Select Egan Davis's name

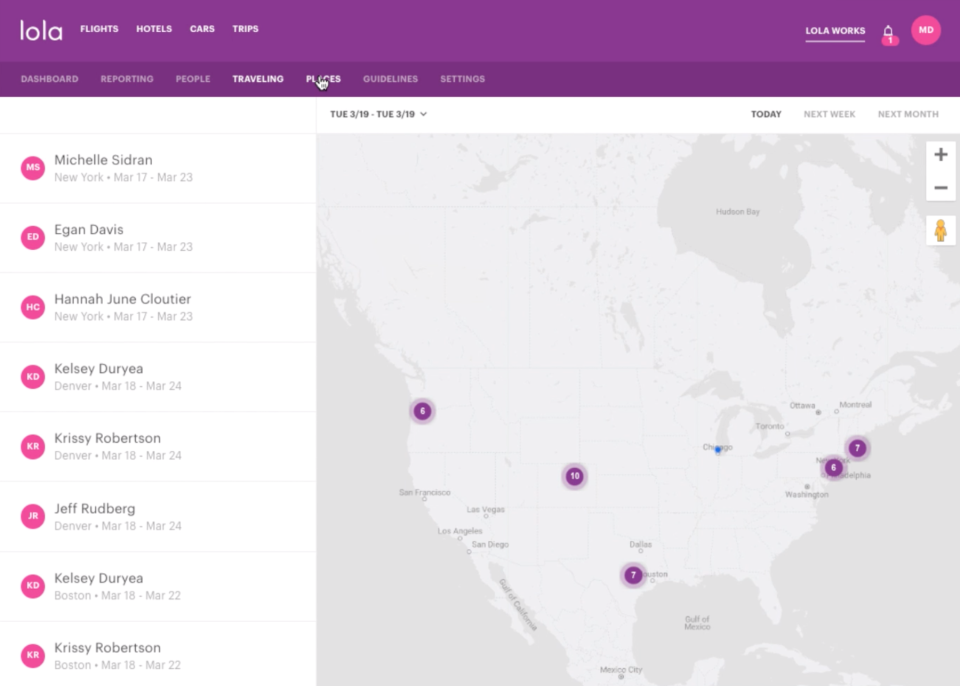tap(89, 230)
